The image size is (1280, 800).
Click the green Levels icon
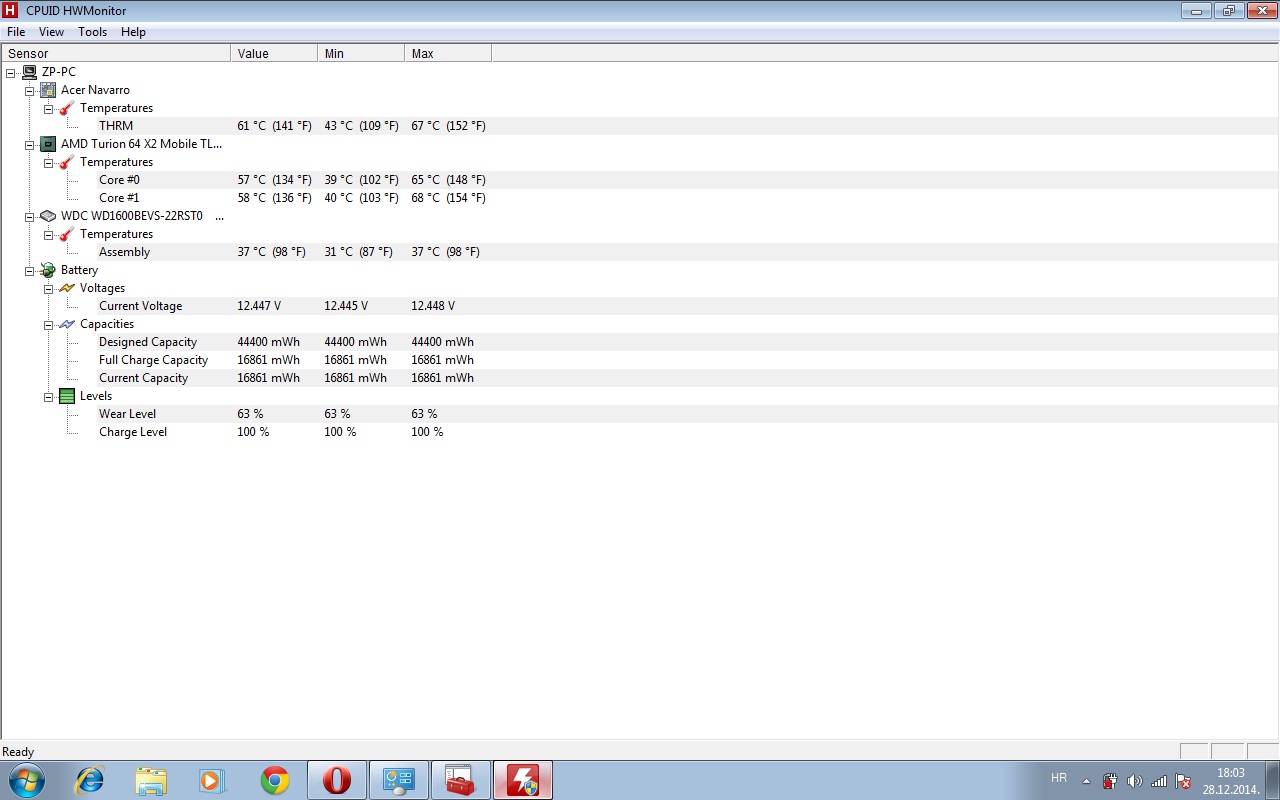point(67,396)
